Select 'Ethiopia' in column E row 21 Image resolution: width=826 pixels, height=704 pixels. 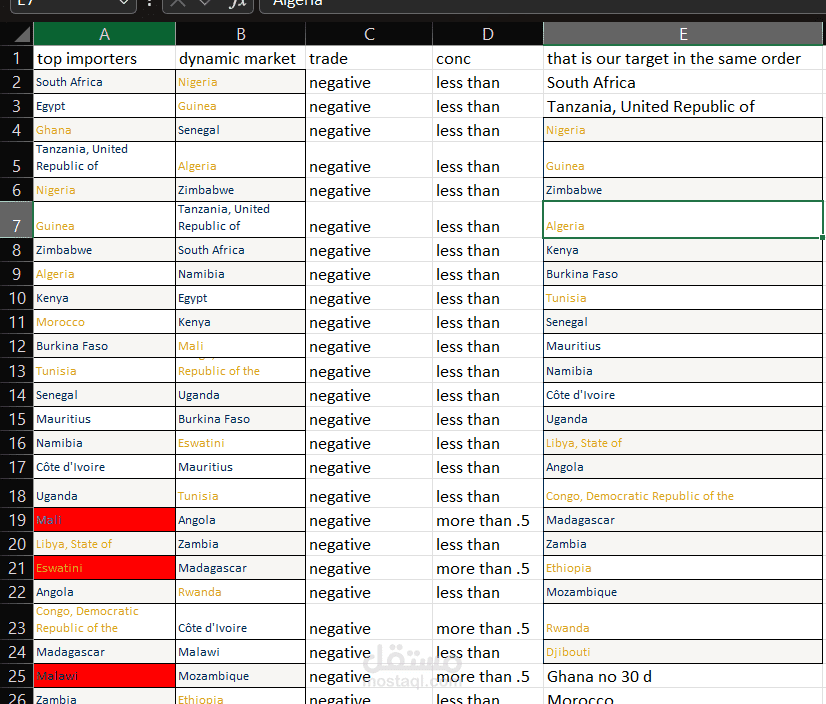pyautogui.click(x=683, y=568)
